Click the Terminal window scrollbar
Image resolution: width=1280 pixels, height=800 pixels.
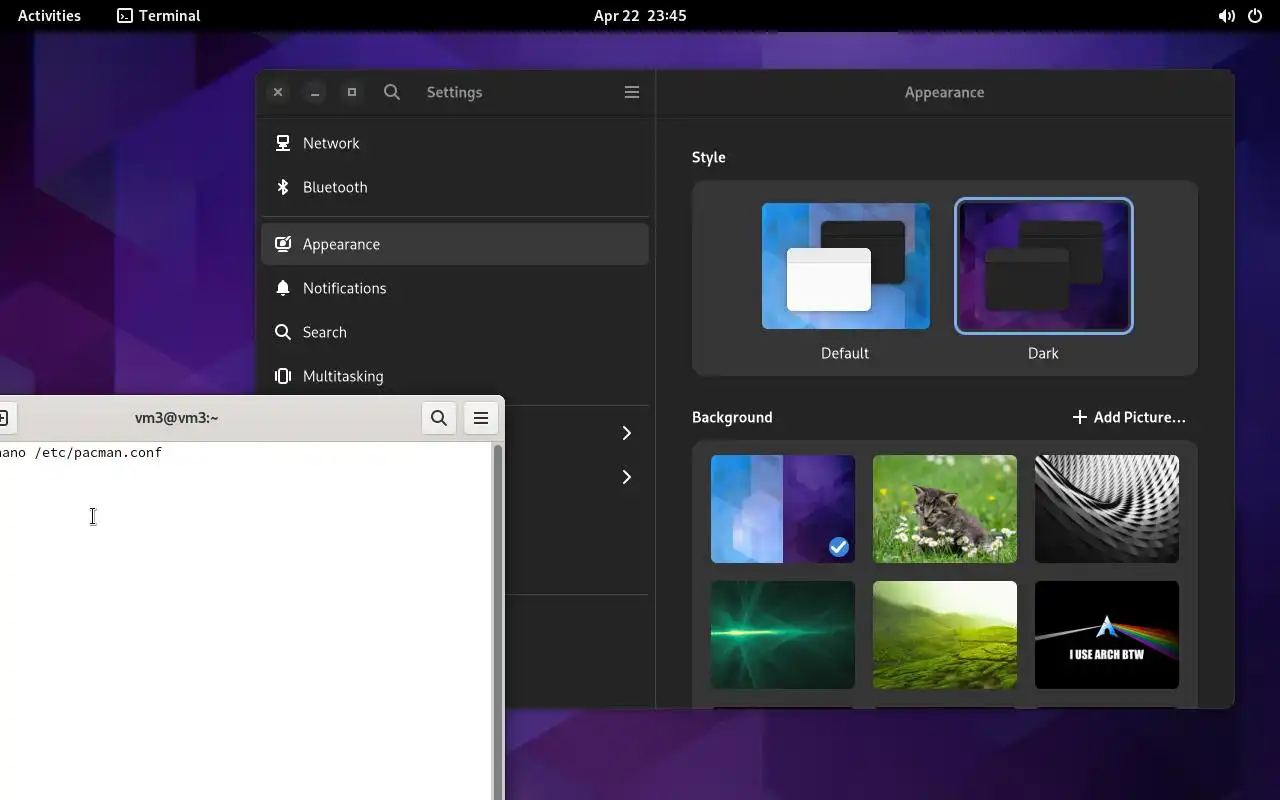point(498,620)
